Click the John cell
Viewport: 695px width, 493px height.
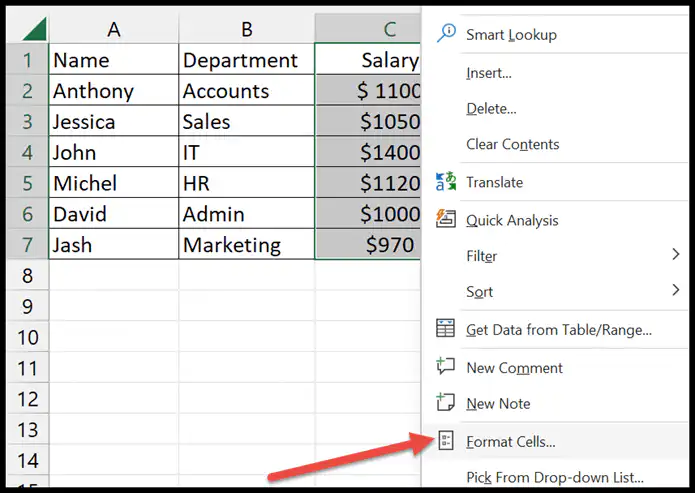coord(113,152)
